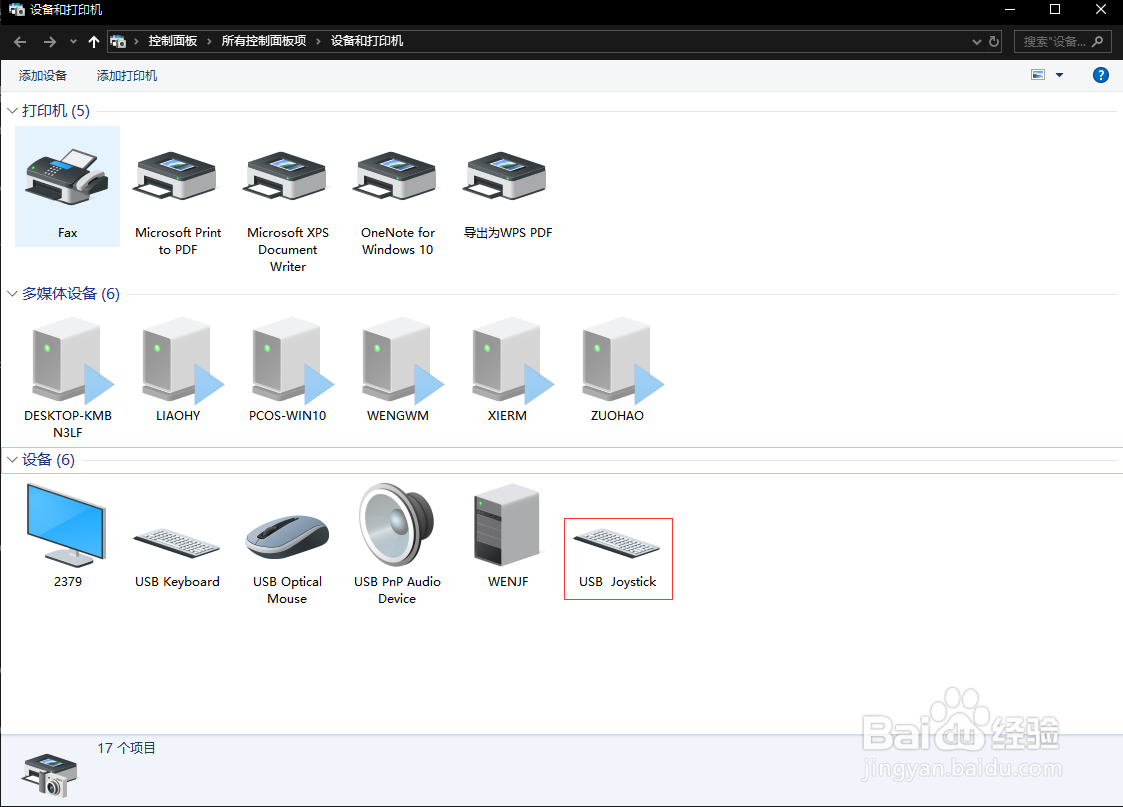Select the 2379 monitor device
This screenshot has width=1123, height=807.
(67, 536)
